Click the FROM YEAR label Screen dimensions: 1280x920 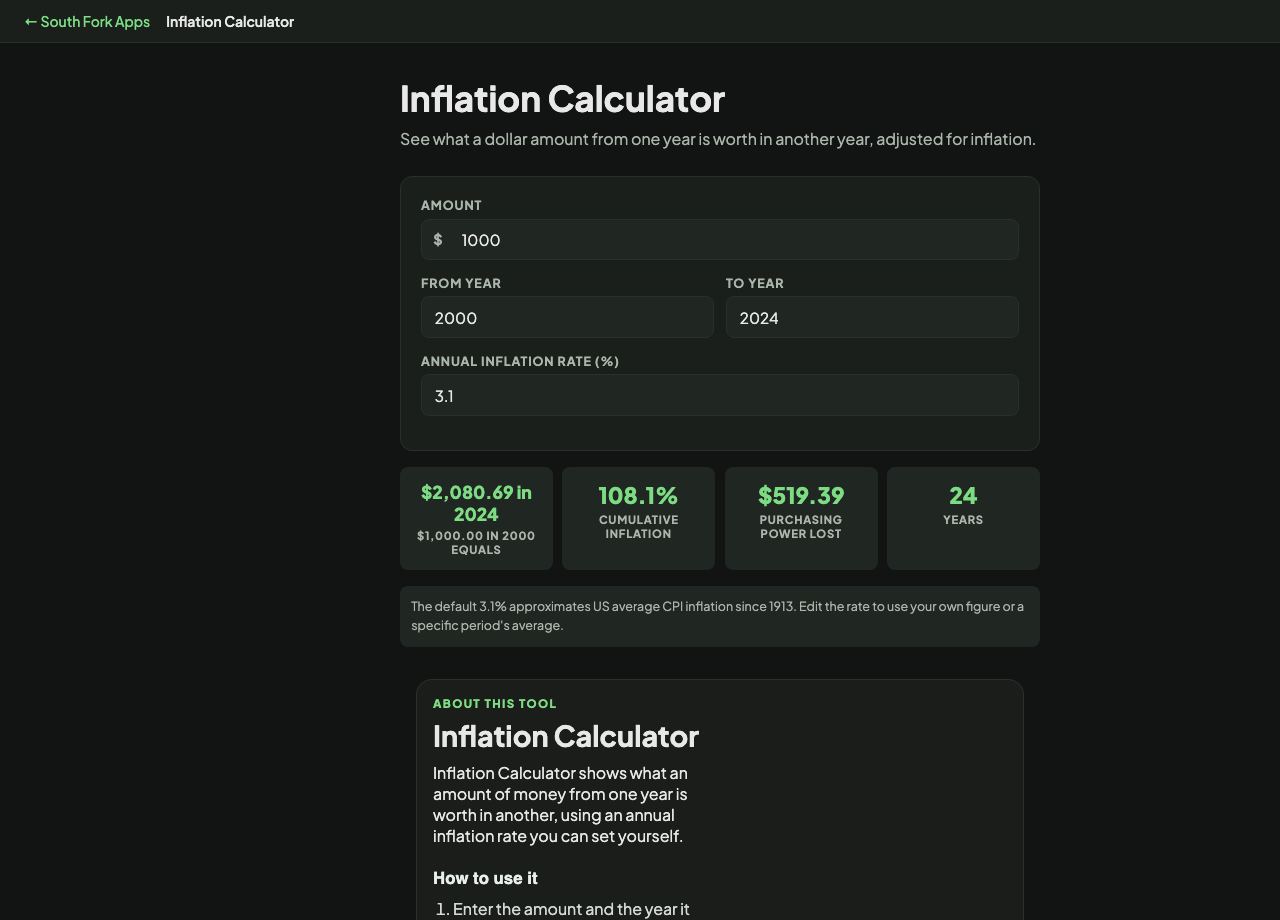[x=461, y=283]
